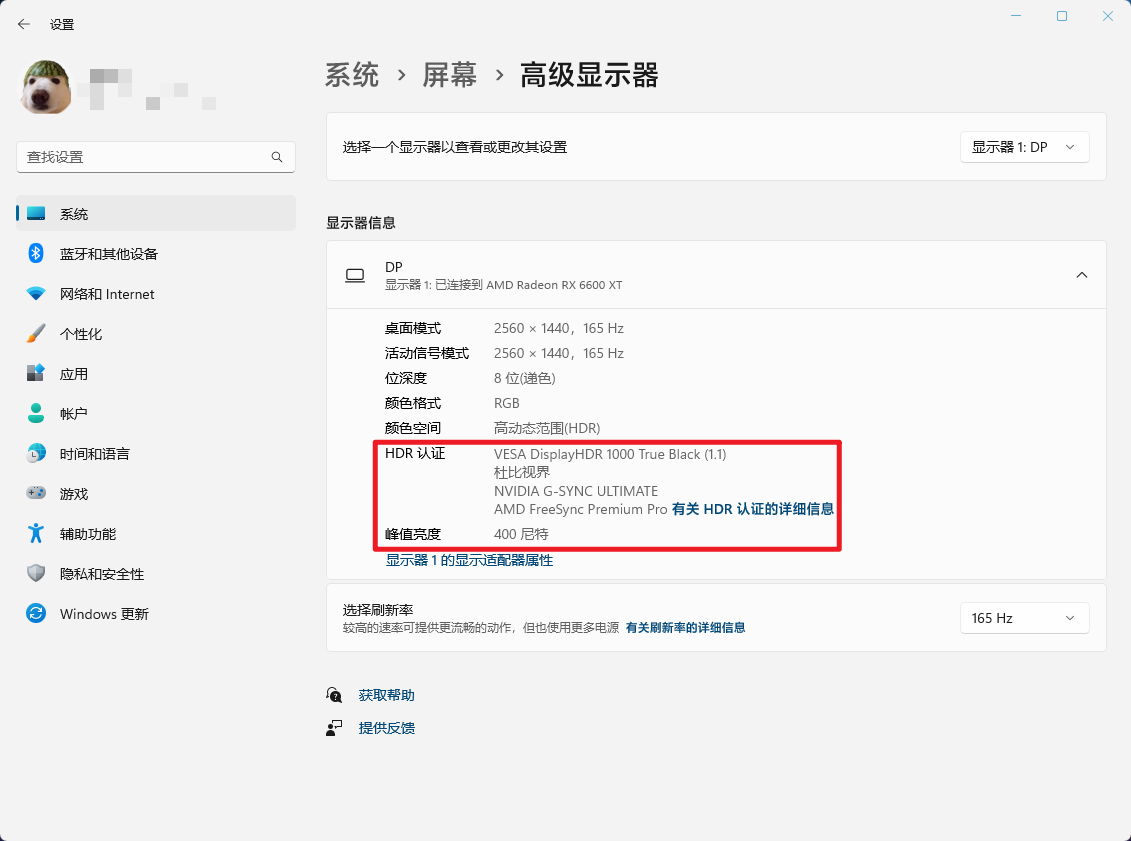Navigate to 系统 in the breadcrumb

pyautogui.click(x=352, y=74)
